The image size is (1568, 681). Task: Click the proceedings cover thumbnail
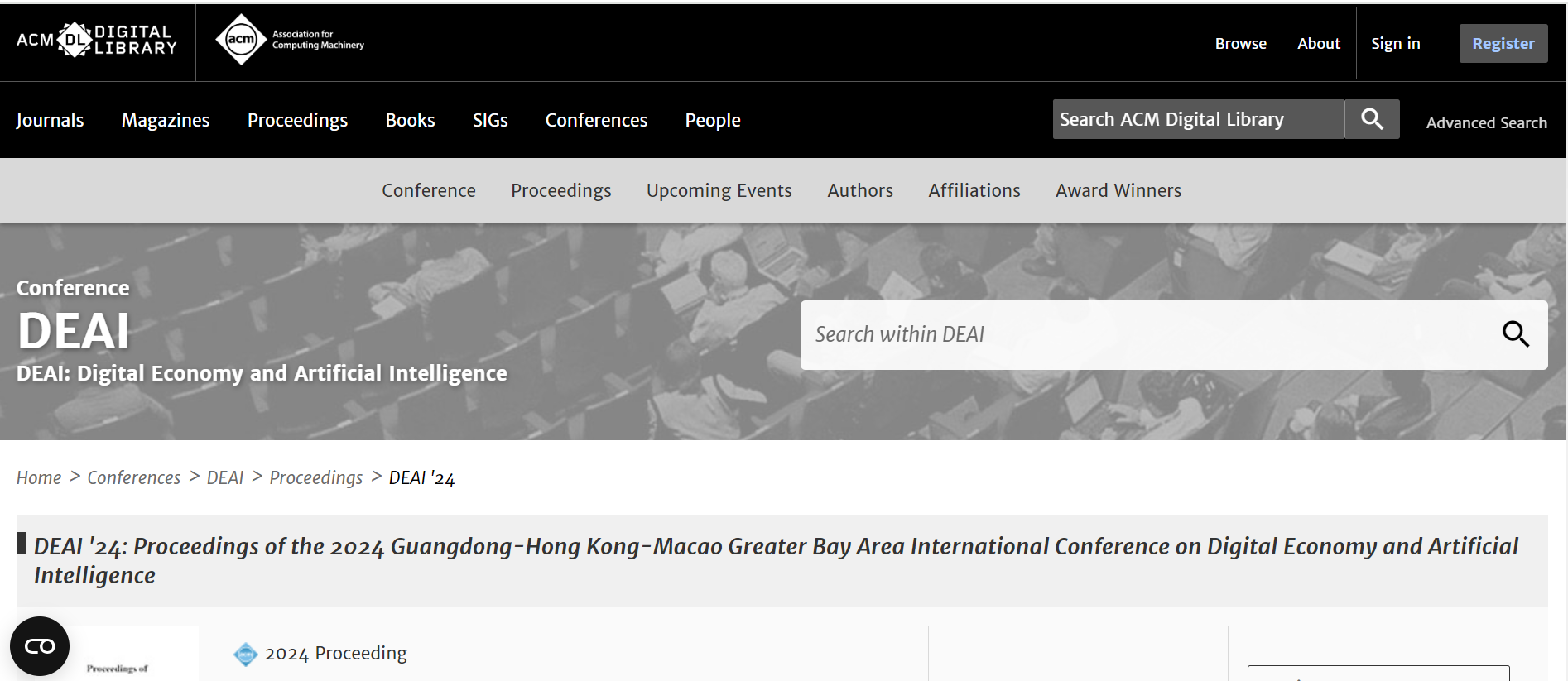coord(117,654)
